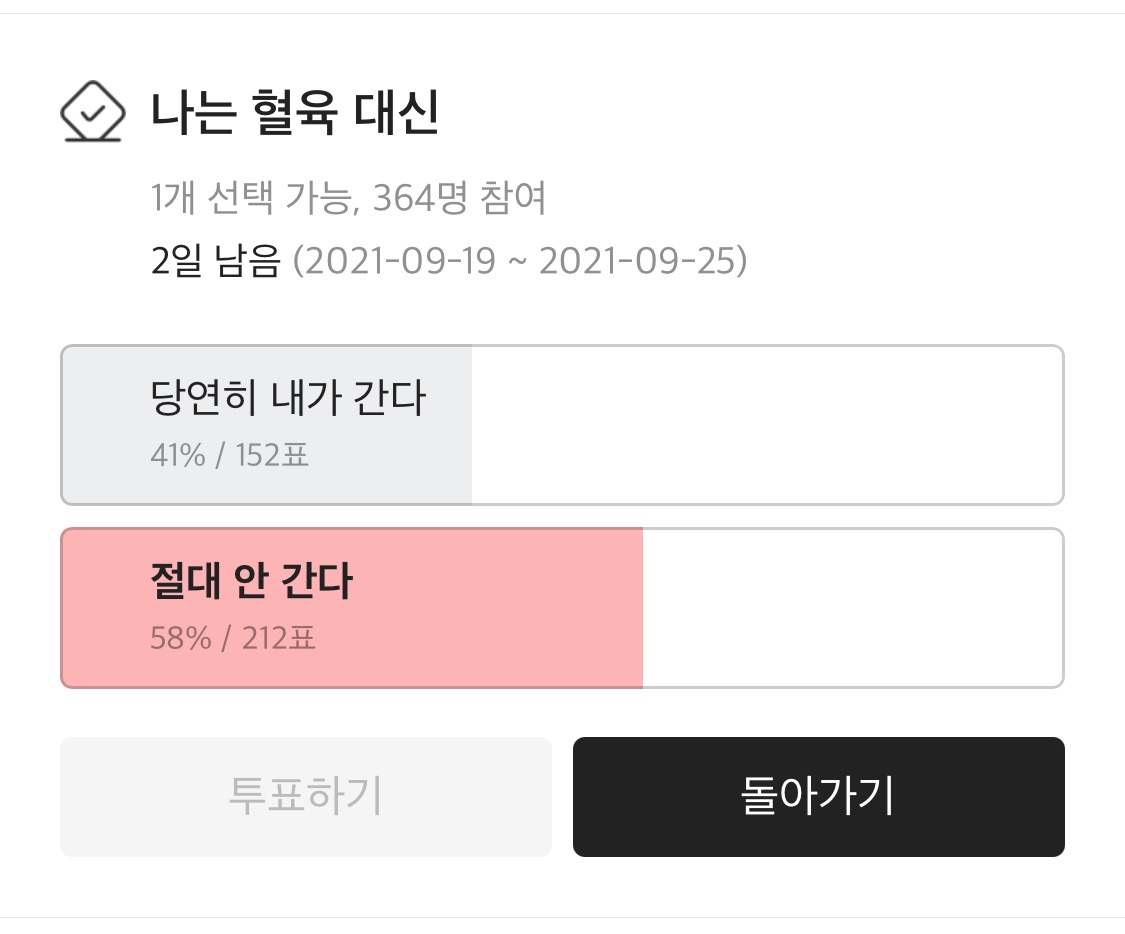
Task: Click the pink progress bar of second option
Action: [350, 607]
